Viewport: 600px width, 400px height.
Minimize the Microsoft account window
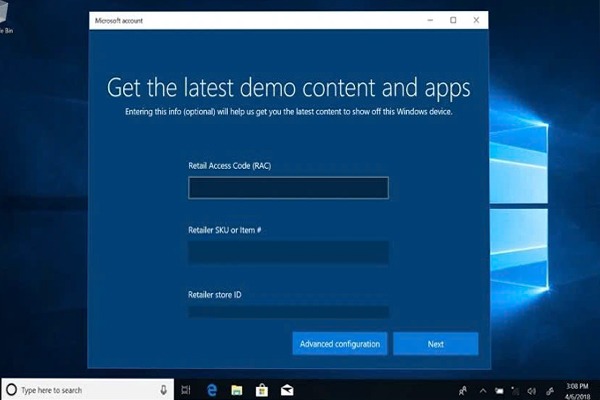(430, 20)
